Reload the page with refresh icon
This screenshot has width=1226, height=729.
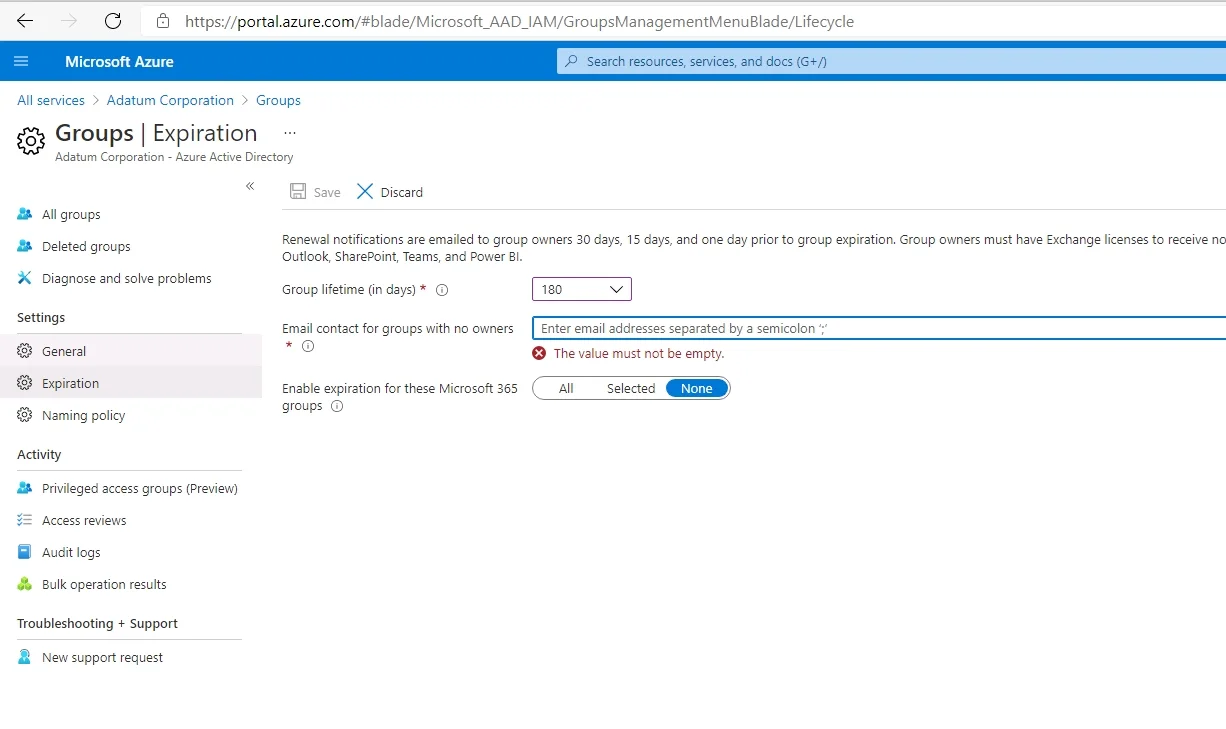point(113,20)
